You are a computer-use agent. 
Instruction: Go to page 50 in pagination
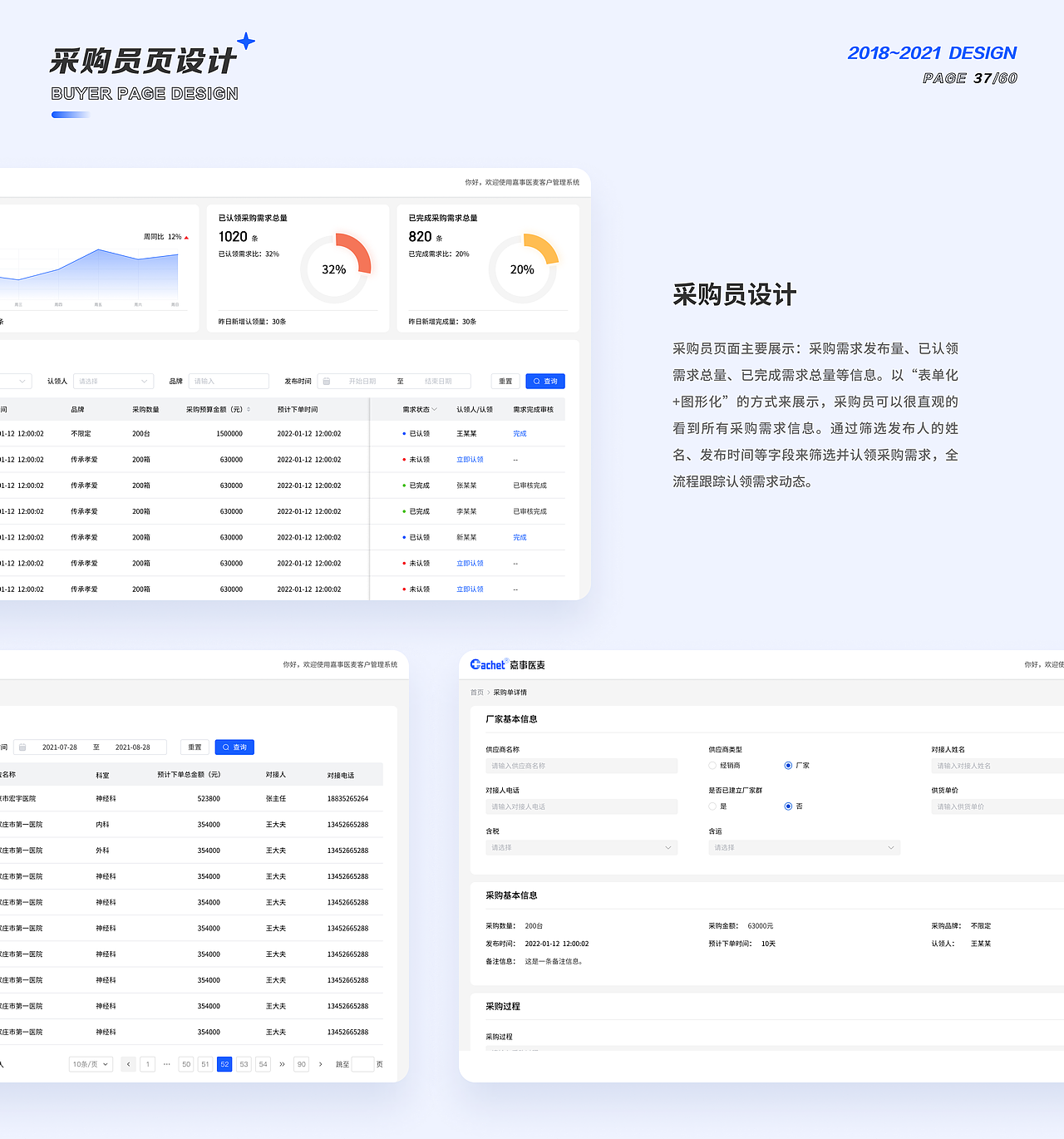[186, 1064]
